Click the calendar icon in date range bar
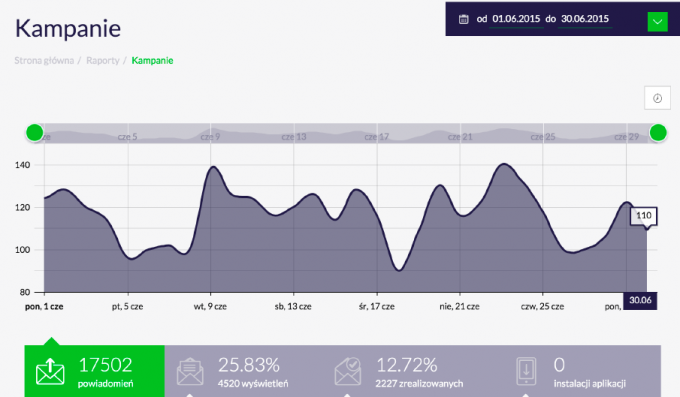 [464, 19]
